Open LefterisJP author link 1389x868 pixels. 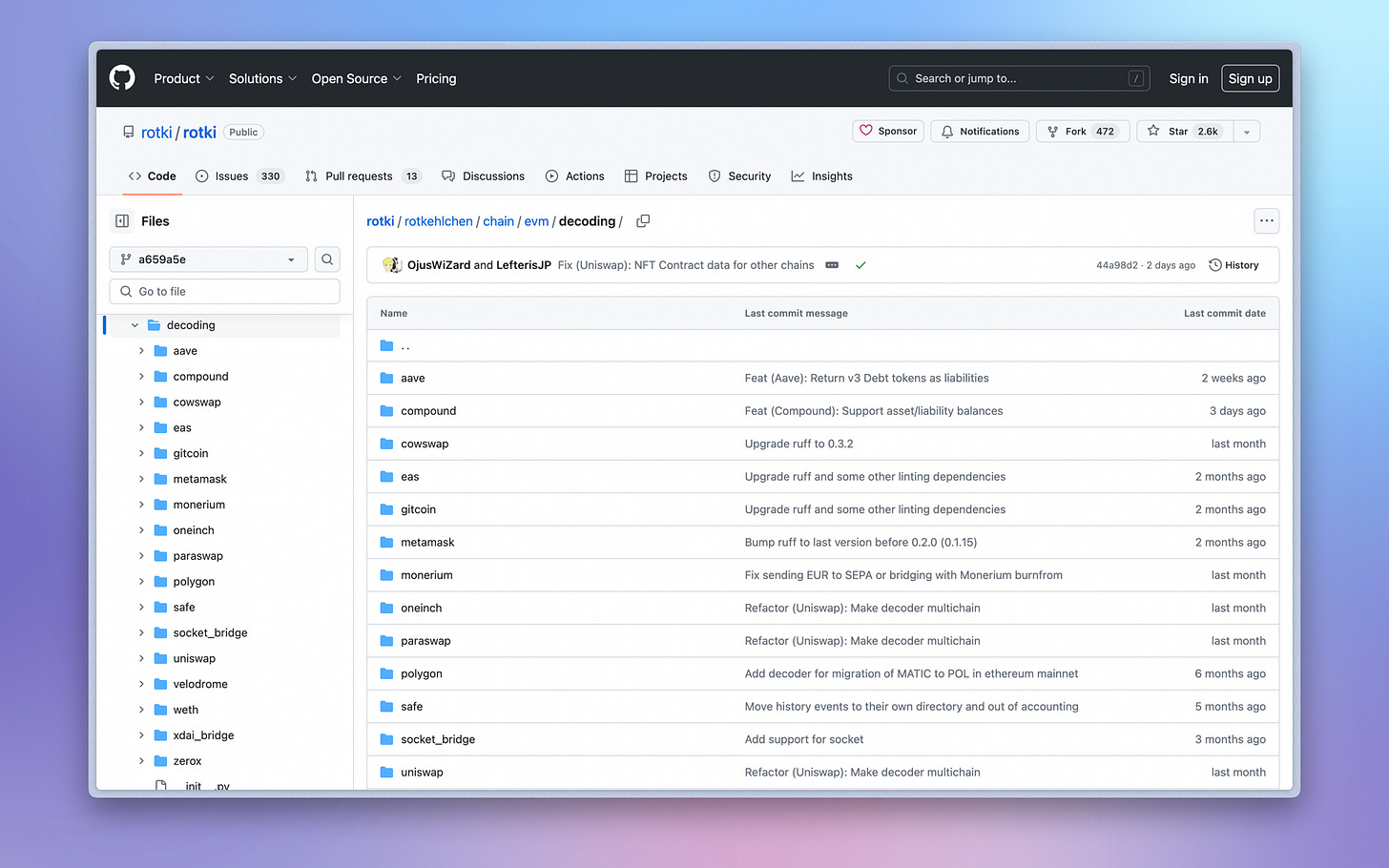click(524, 265)
